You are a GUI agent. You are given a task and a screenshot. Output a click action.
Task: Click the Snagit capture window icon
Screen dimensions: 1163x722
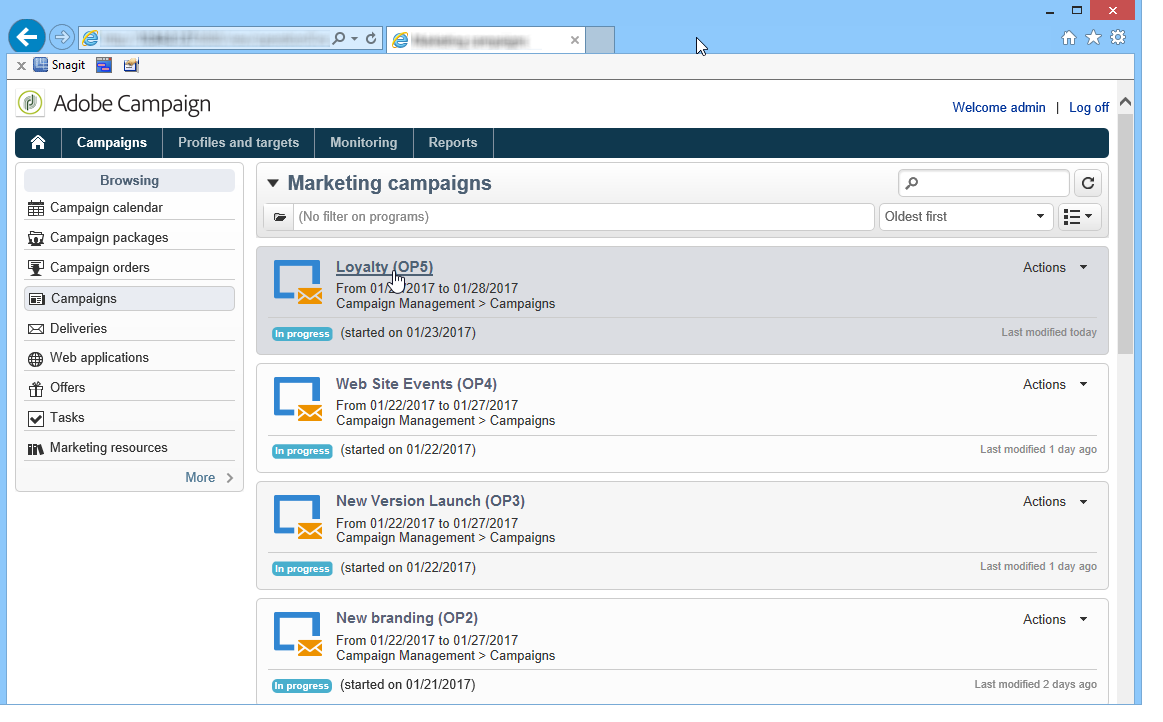click(104, 65)
